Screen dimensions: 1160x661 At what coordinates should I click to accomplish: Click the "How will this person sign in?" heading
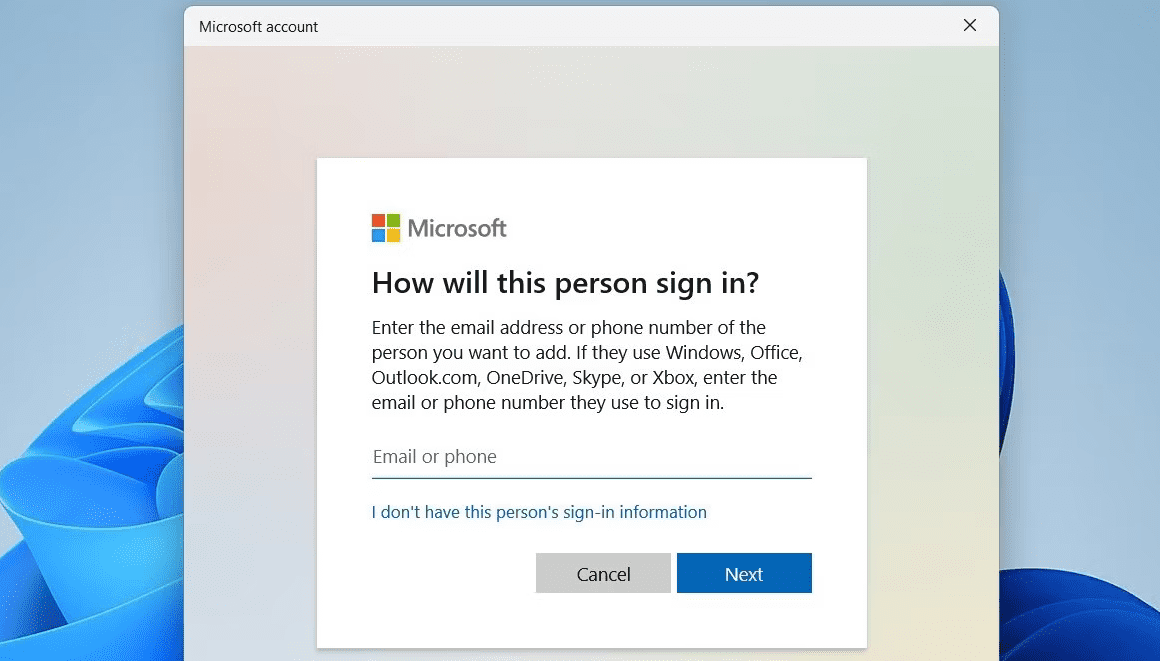click(x=565, y=283)
